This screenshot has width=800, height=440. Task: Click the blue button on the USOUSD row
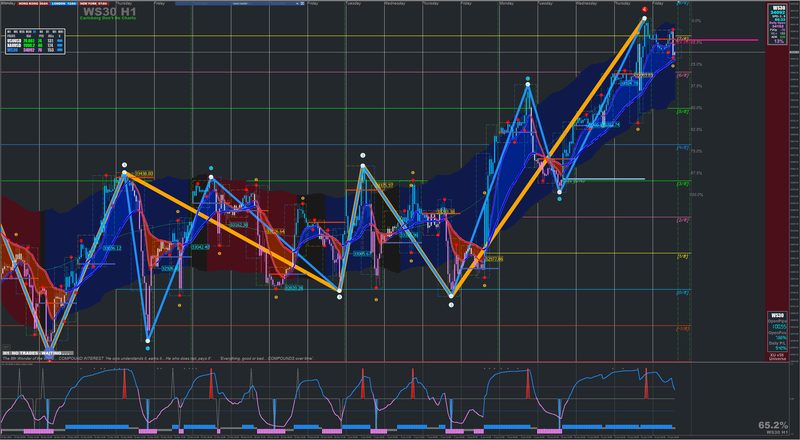(60, 41)
